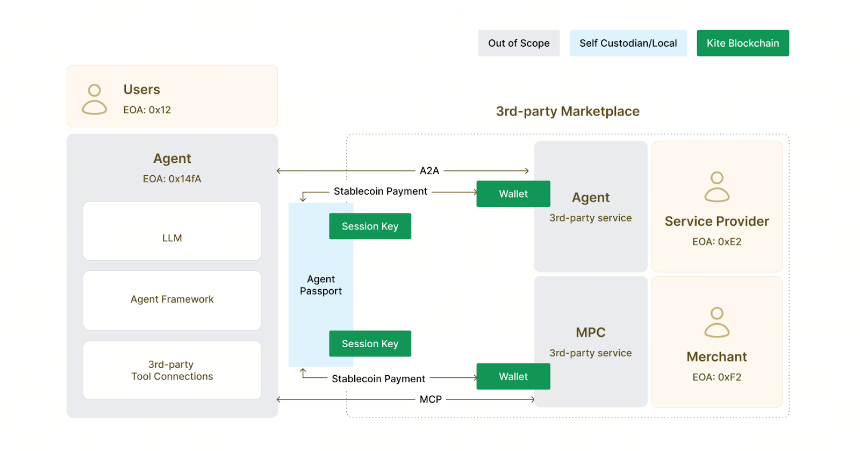
Task: Click the lower Stablecoin Payment label
Action: [x=378, y=379]
